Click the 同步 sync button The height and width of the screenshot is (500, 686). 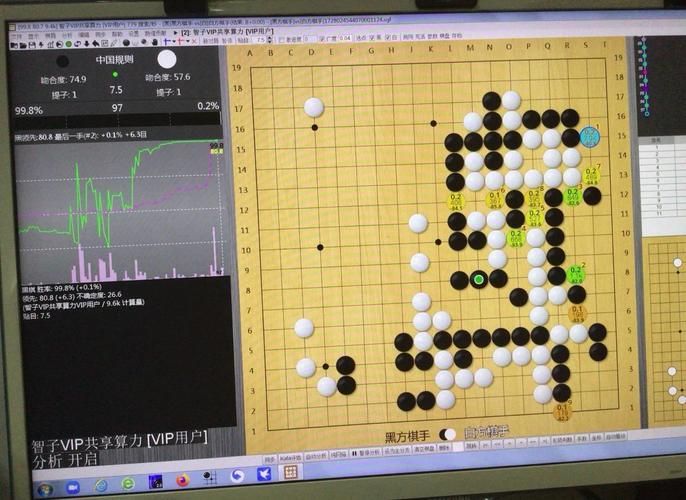tap(270, 459)
